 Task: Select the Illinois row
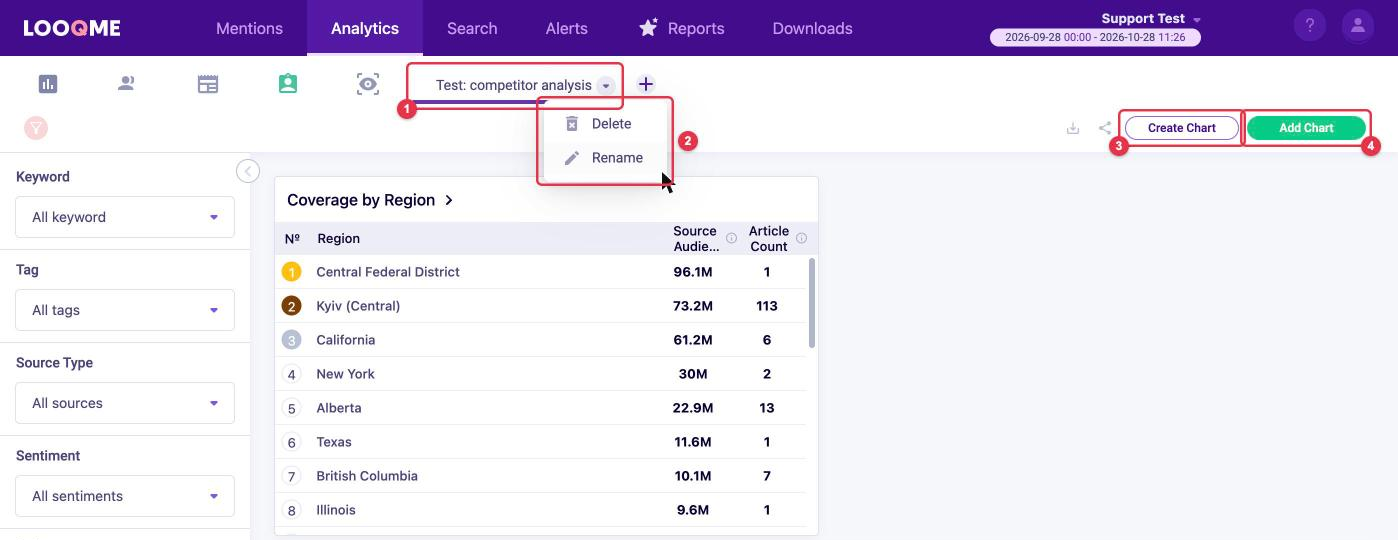(540, 510)
